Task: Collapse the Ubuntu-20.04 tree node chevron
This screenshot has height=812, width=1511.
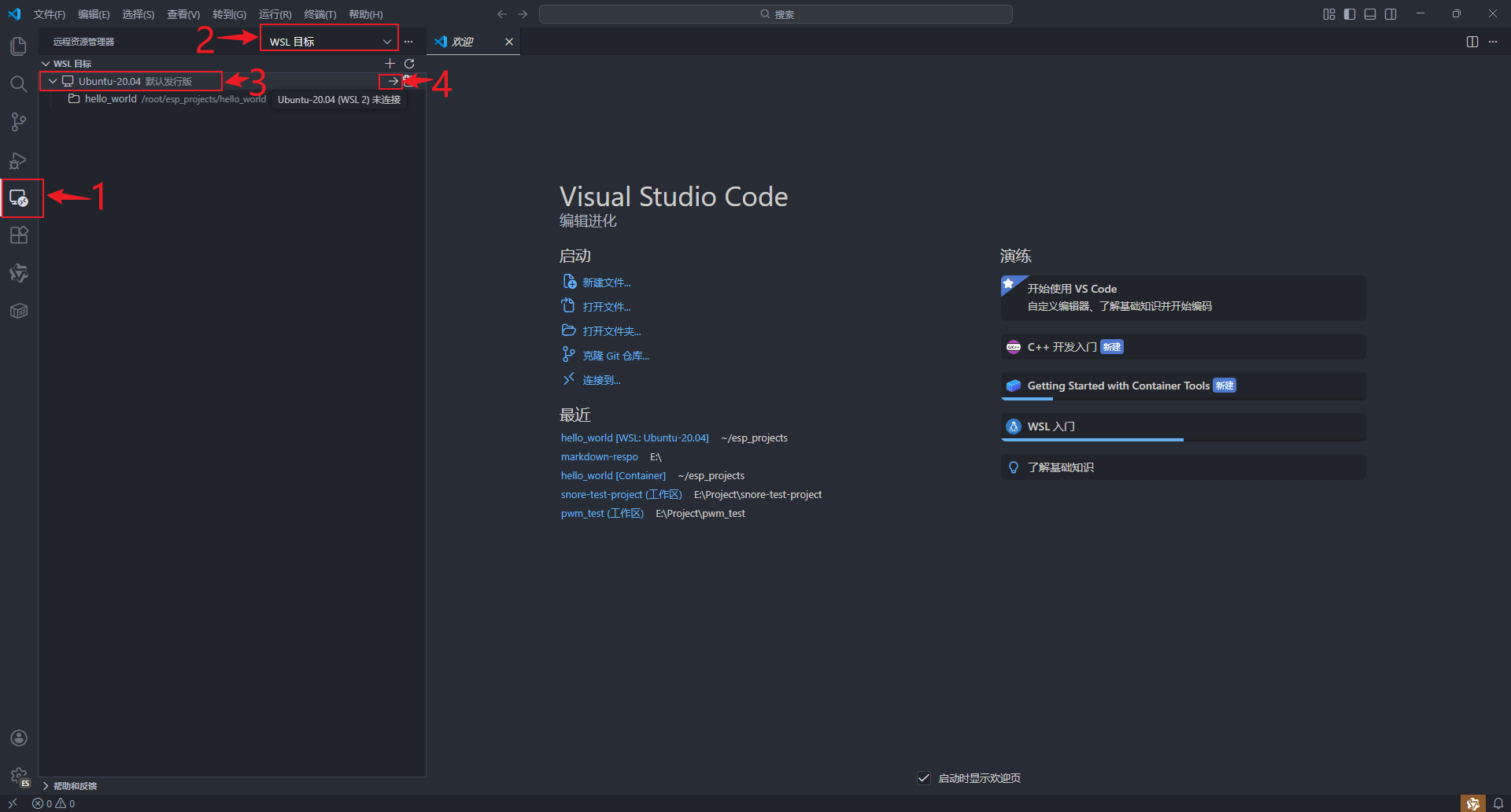Action: click(53, 81)
